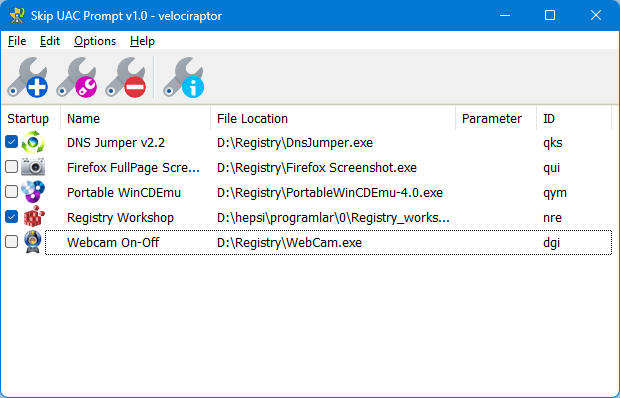Enable startup checkbox for Firefox FullPage Screenshot
The image size is (620, 398).
(x=11, y=167)
